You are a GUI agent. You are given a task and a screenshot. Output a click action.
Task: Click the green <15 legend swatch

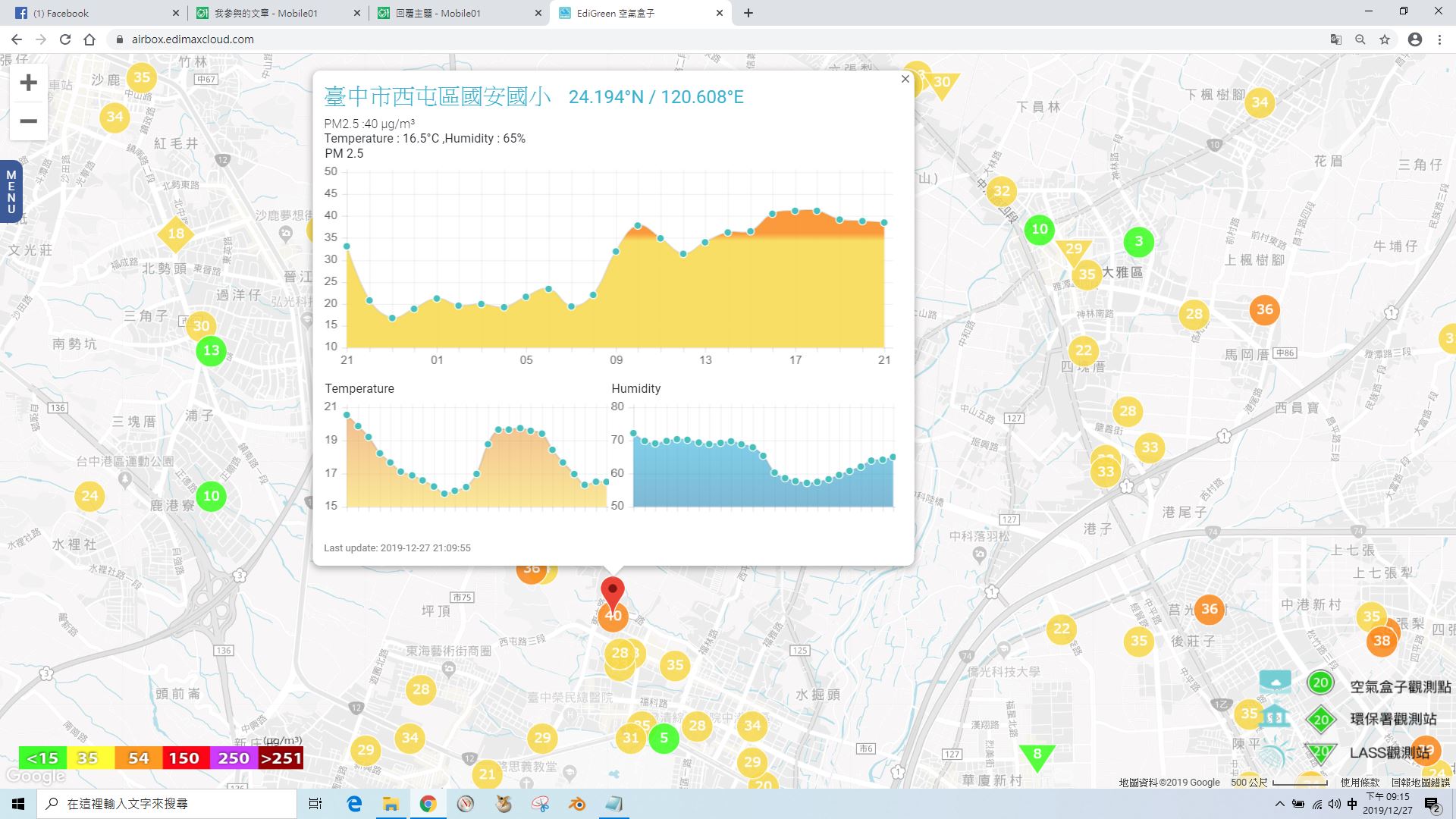point(42,758)
